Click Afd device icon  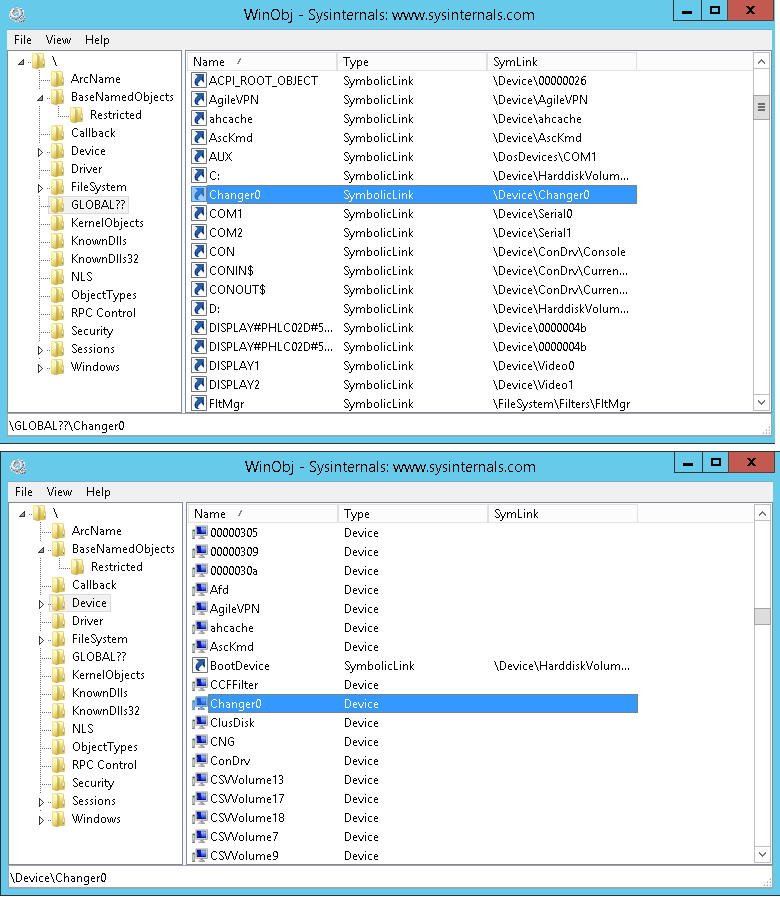(200, 589)
